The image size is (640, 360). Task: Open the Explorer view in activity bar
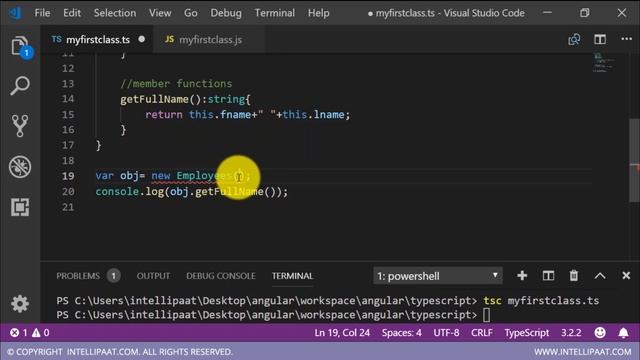(x=20, y=46)
